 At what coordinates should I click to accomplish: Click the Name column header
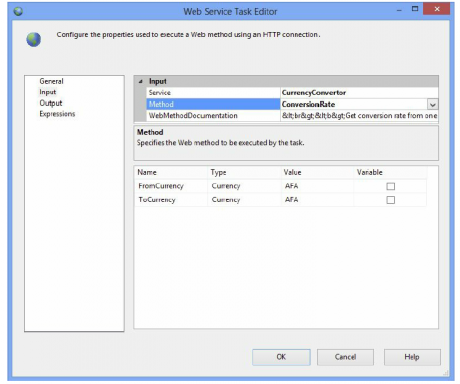click(147, 172)
